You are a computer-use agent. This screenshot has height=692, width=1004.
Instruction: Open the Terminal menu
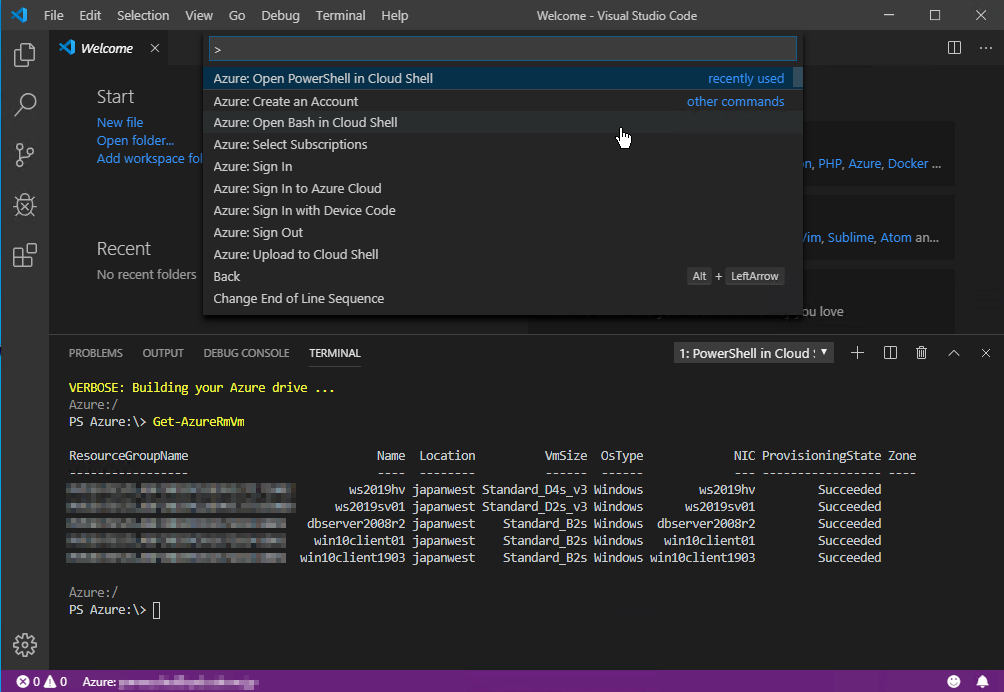[340, 15]
